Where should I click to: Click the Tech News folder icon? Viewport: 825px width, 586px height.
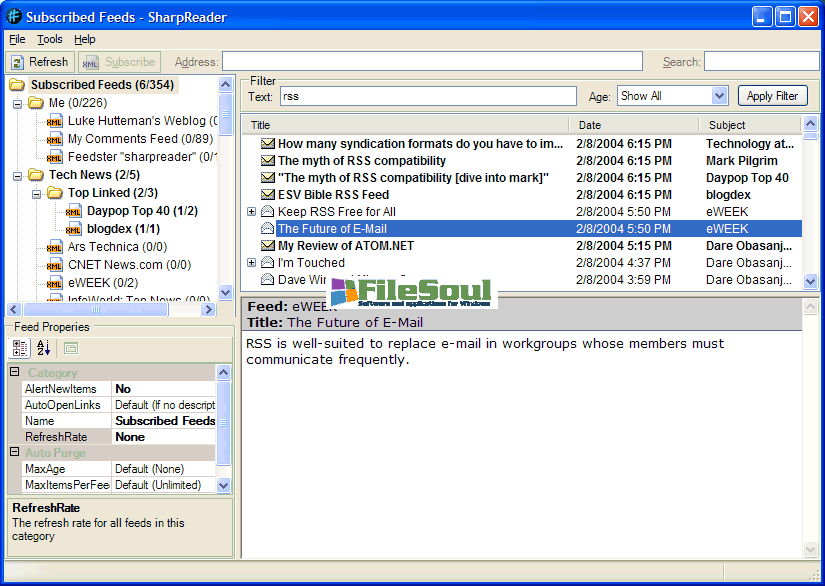(x=36, y=175)
